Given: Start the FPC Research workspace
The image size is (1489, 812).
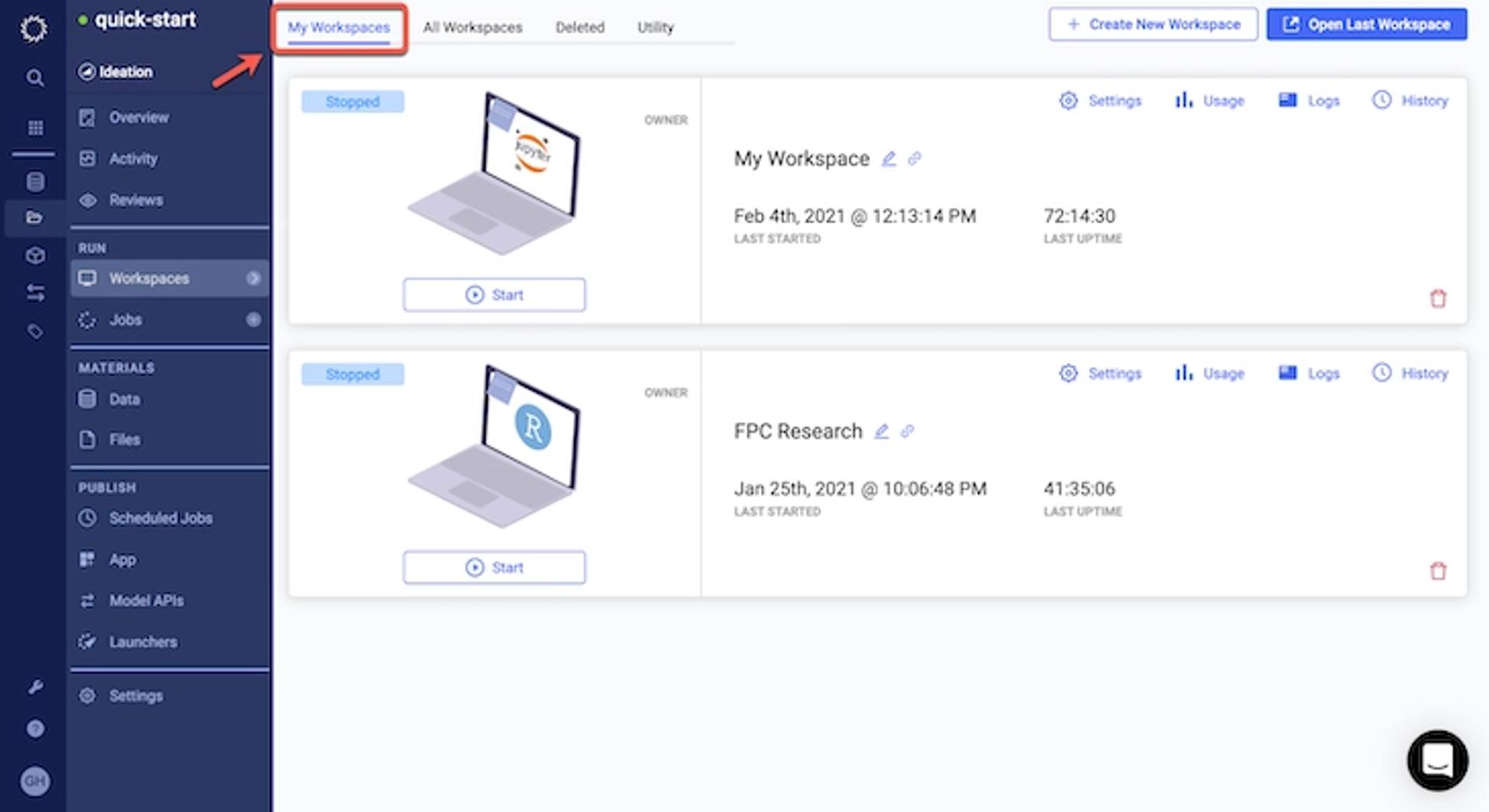Looking at the screenshot, I should click(494, 568).
